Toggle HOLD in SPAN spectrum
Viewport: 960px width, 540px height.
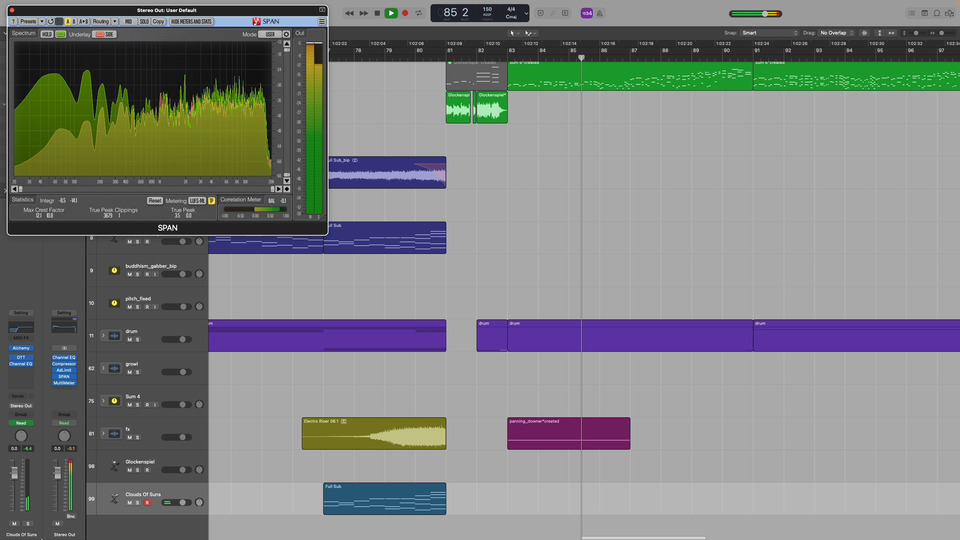click(47, 34)
